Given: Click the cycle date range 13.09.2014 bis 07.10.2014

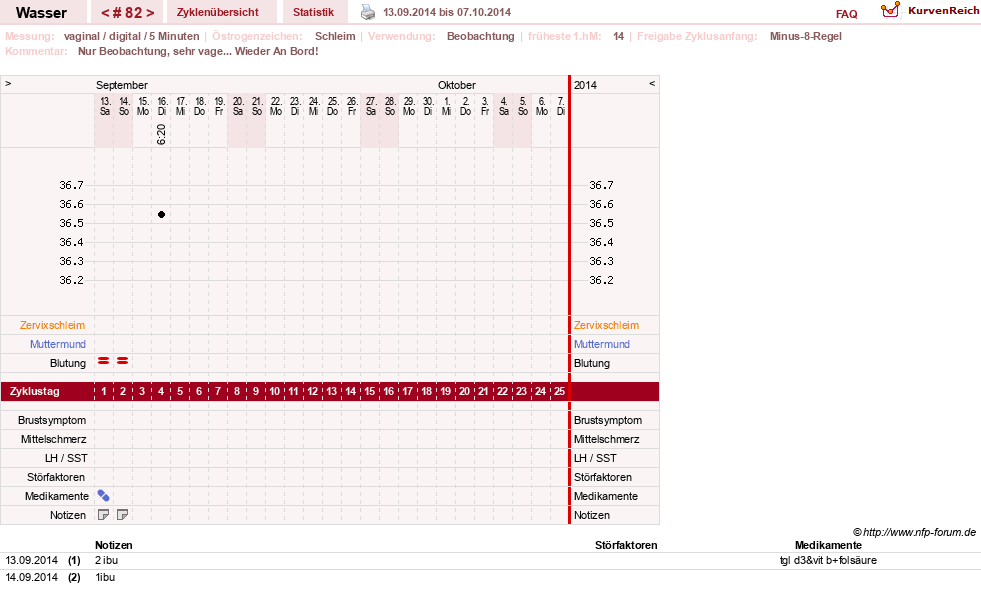Looking at the screenshot, I should (x=447, y=12).
